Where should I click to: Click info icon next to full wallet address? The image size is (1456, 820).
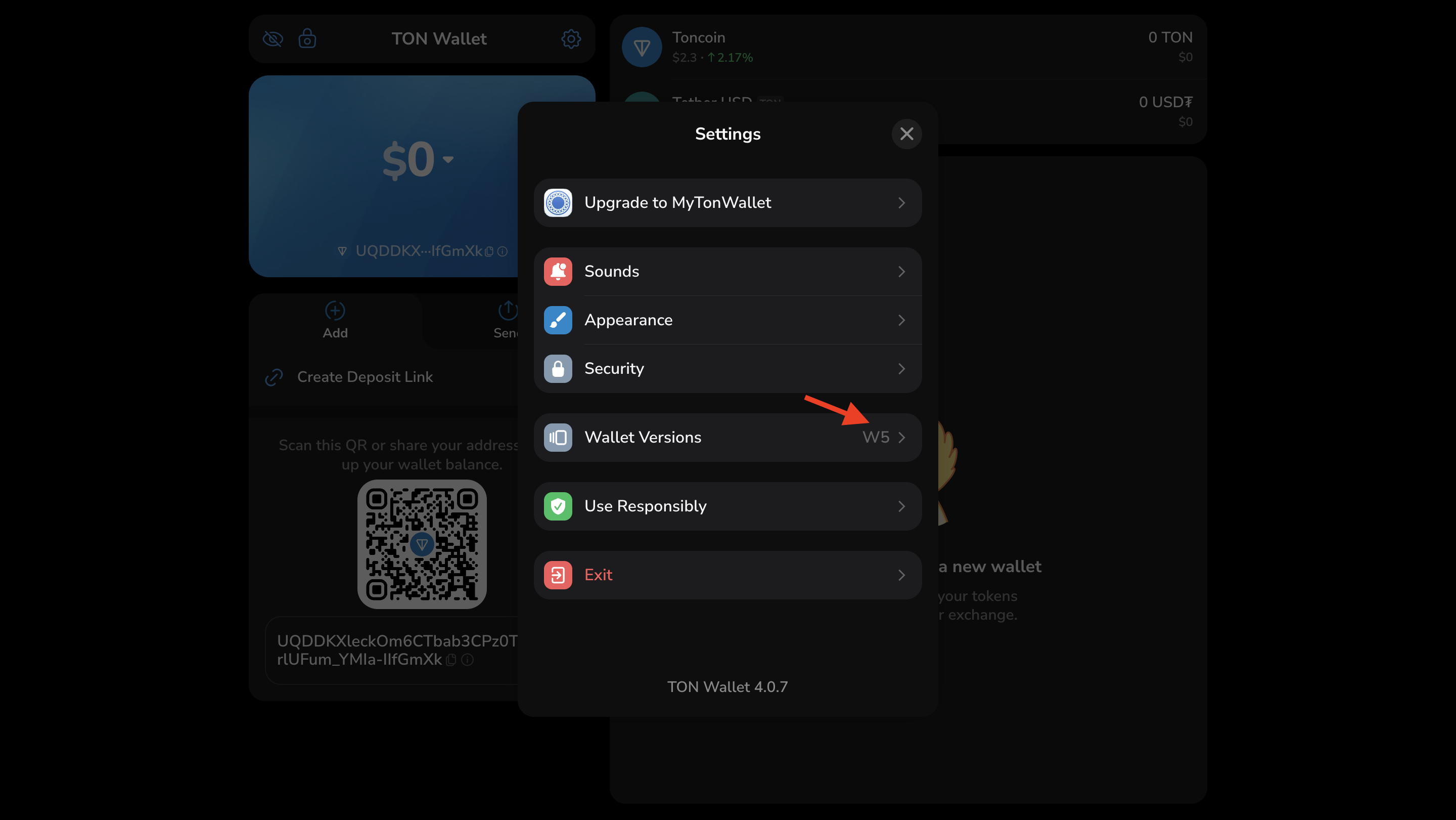coord(467,660)
